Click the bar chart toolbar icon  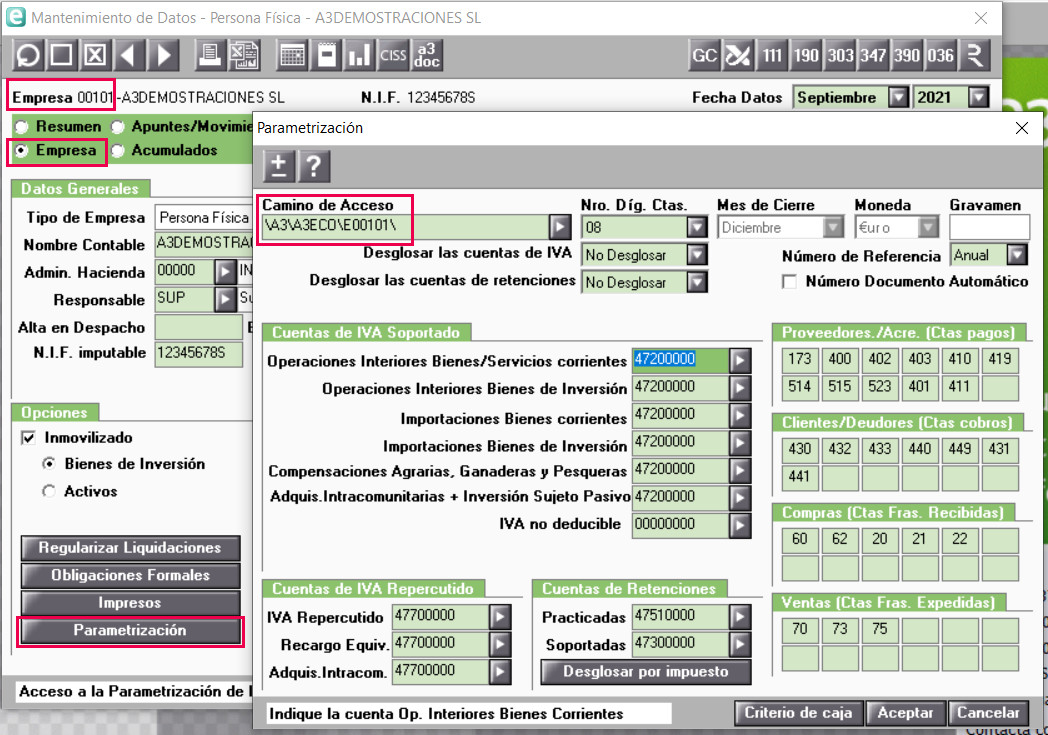tap(359, 55)
